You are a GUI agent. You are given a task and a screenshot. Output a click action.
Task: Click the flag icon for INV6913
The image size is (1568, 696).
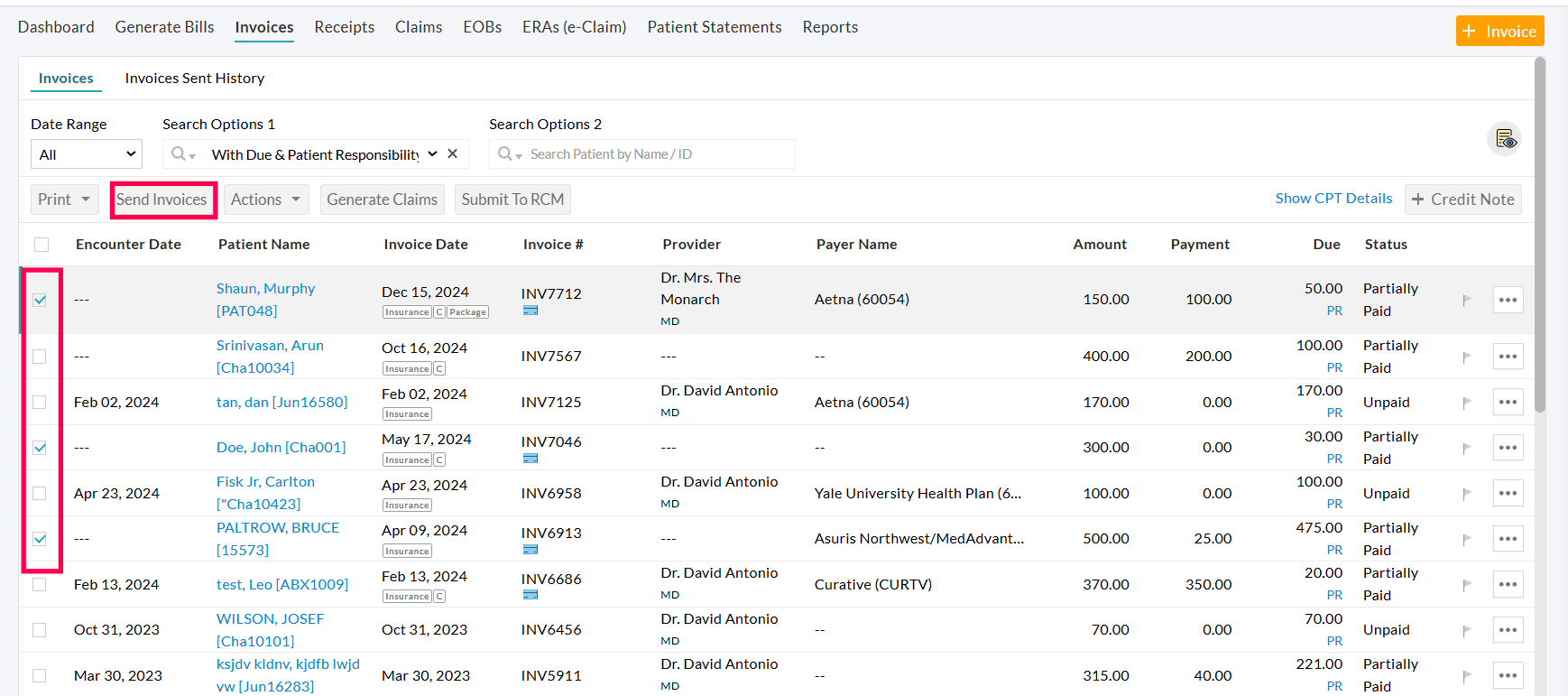click(1467, 539)
